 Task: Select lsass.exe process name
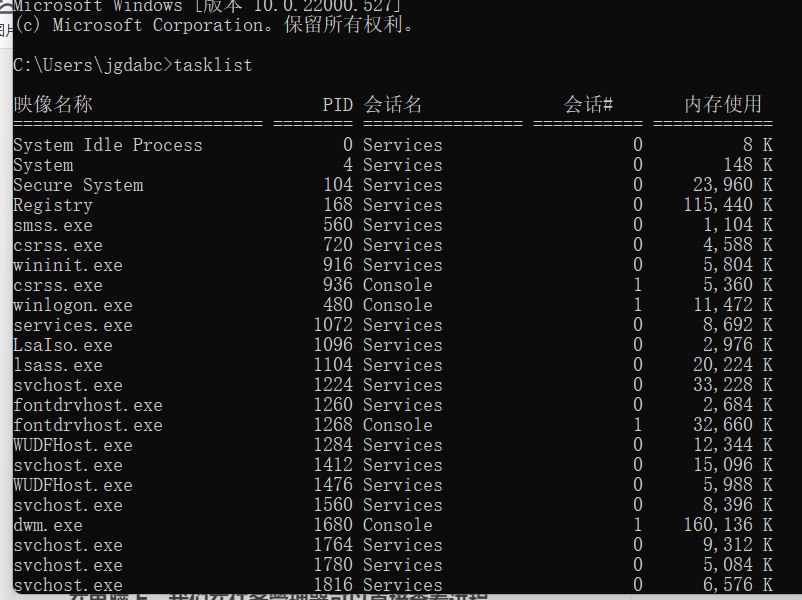[x=58, y=365]
